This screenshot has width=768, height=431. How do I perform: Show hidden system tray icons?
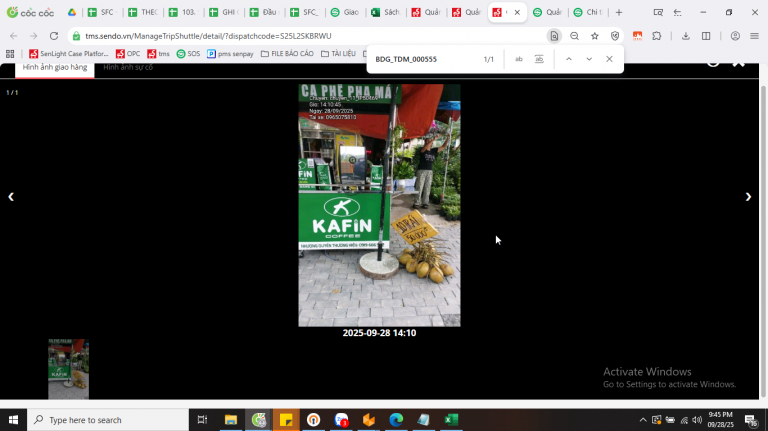[x=643, y=420]
